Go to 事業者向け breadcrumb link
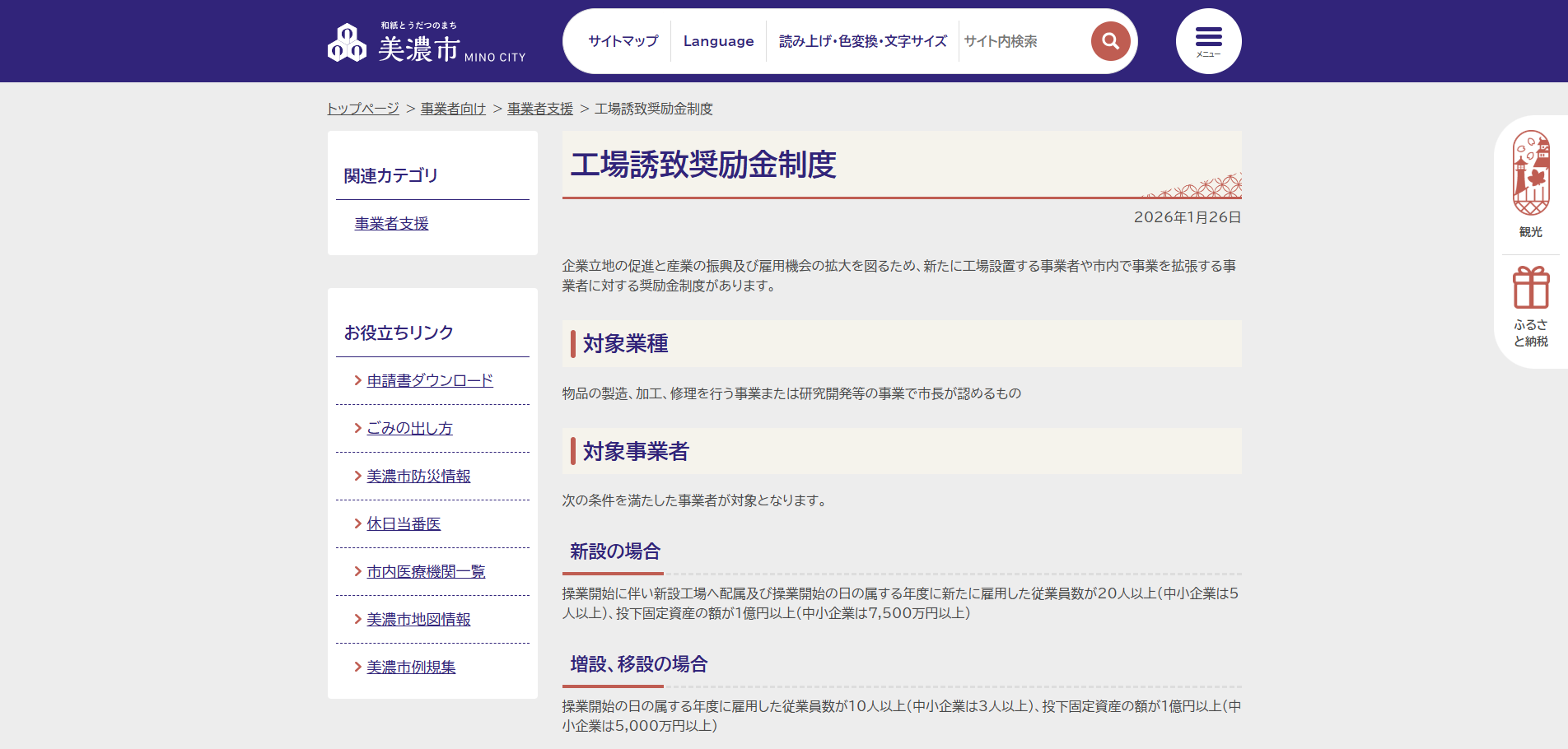The height and width of the screenshot is (749, 1568). coord(454,109)
